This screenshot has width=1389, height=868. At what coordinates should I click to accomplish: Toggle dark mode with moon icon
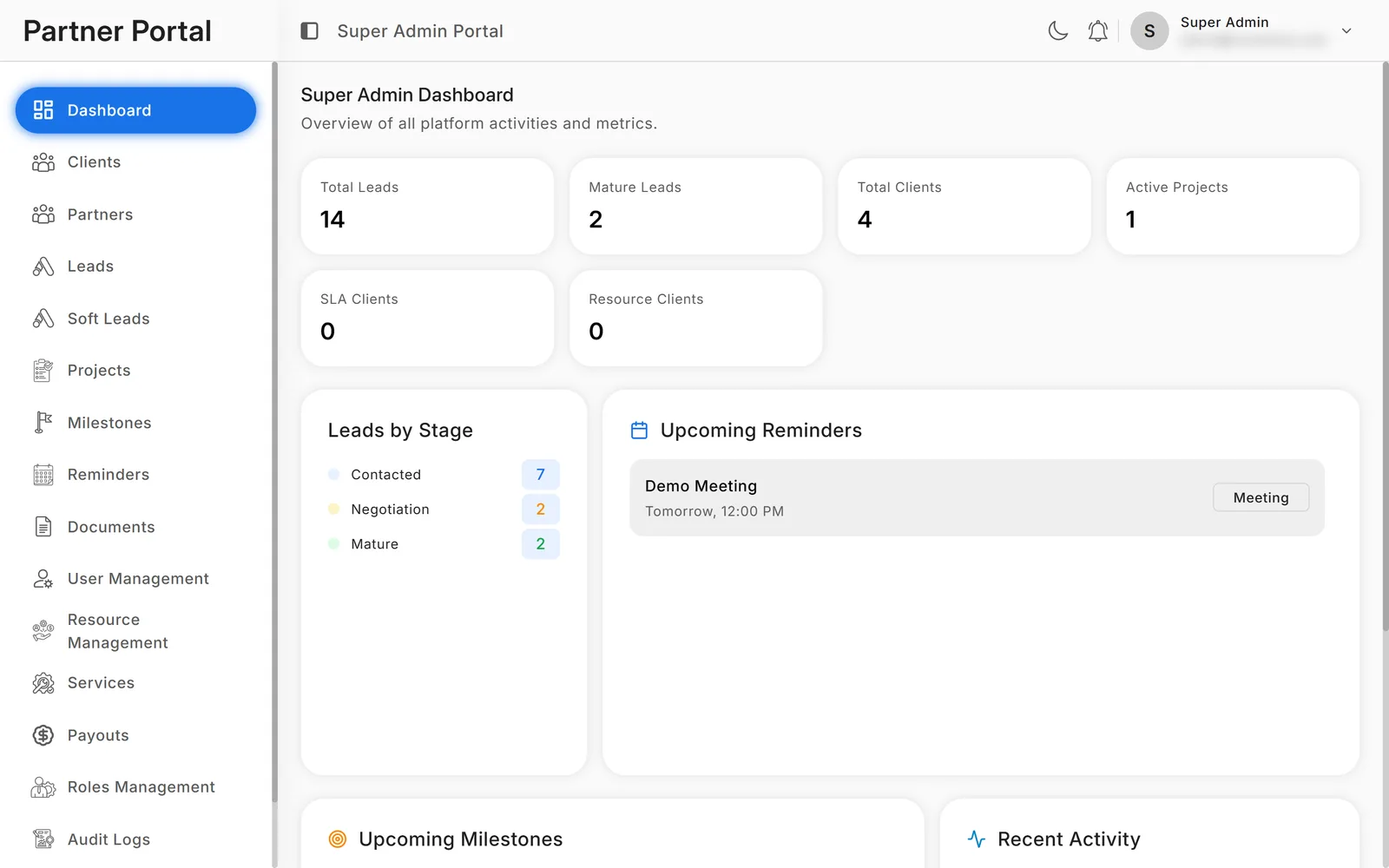(1058, 31)
